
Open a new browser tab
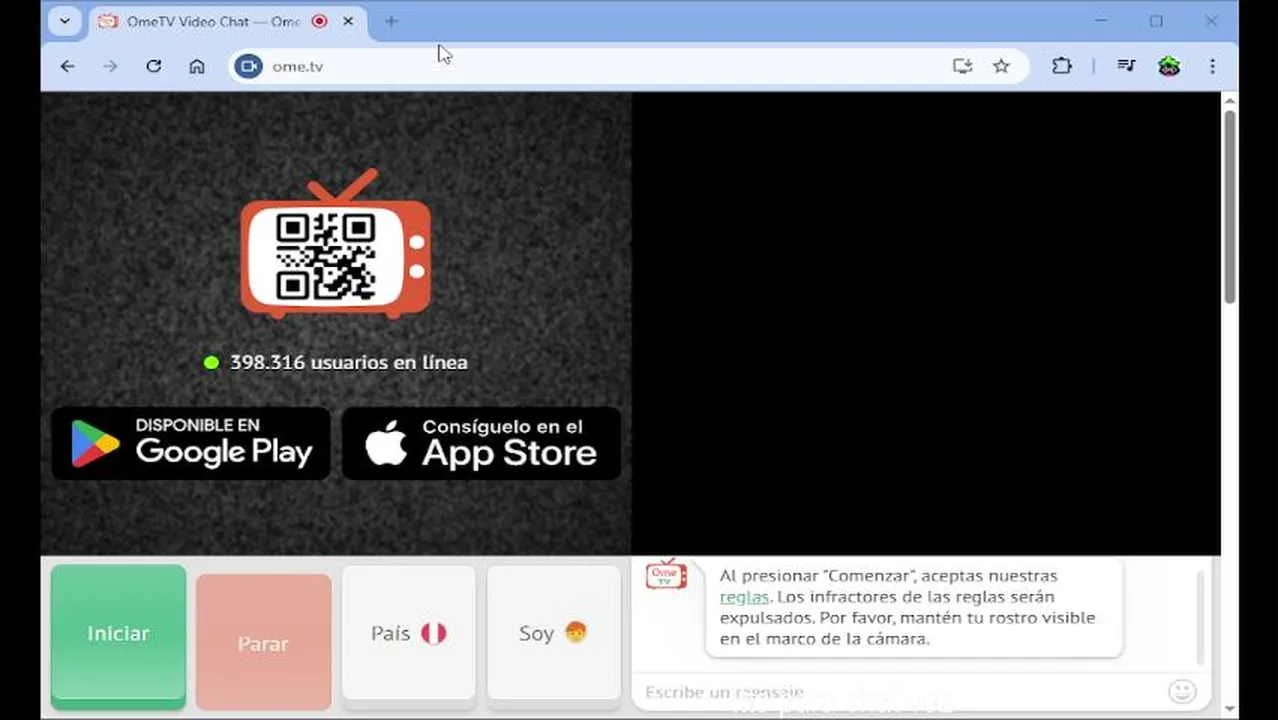coord(391,21)
